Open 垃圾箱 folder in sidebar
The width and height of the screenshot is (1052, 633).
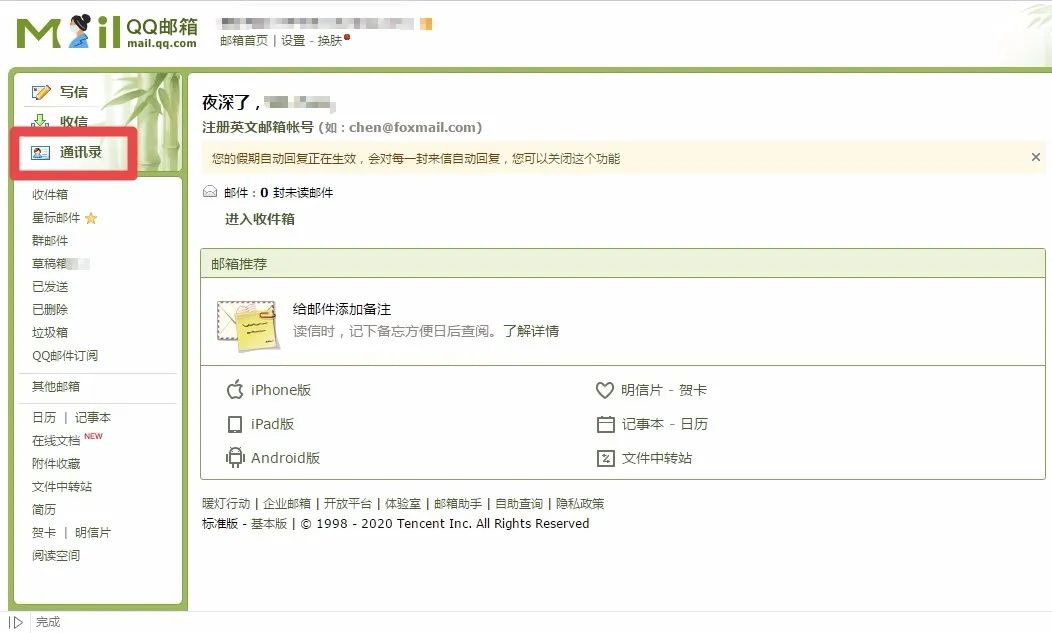tap(50, 333)
